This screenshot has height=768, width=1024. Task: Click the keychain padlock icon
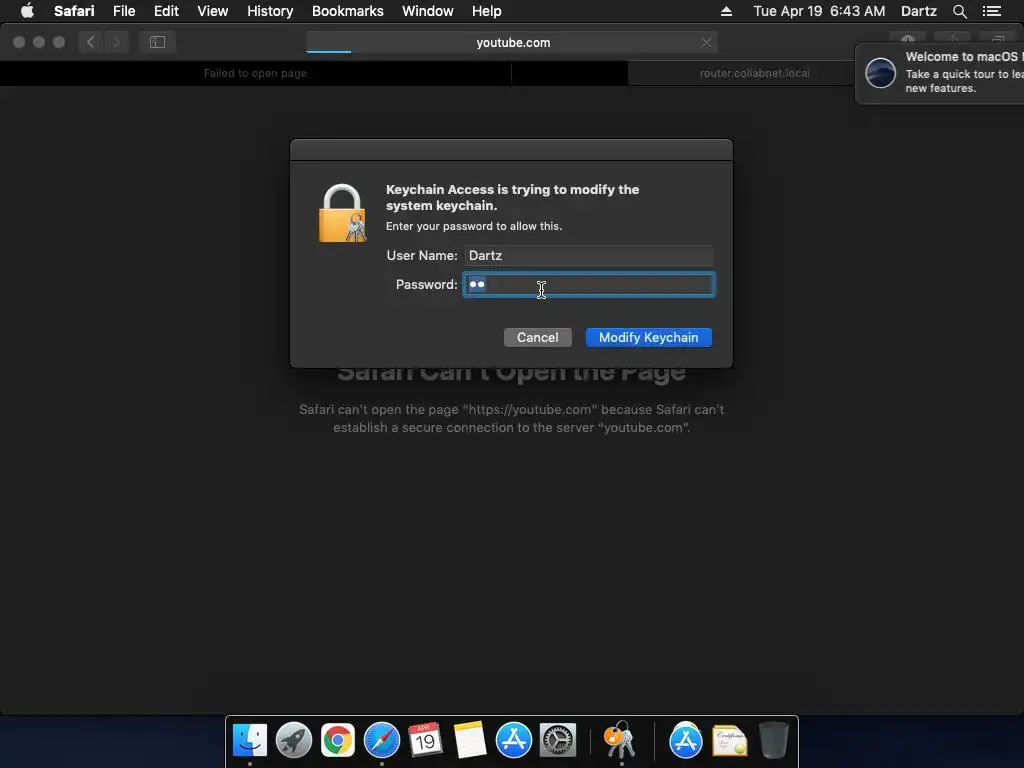342,213
